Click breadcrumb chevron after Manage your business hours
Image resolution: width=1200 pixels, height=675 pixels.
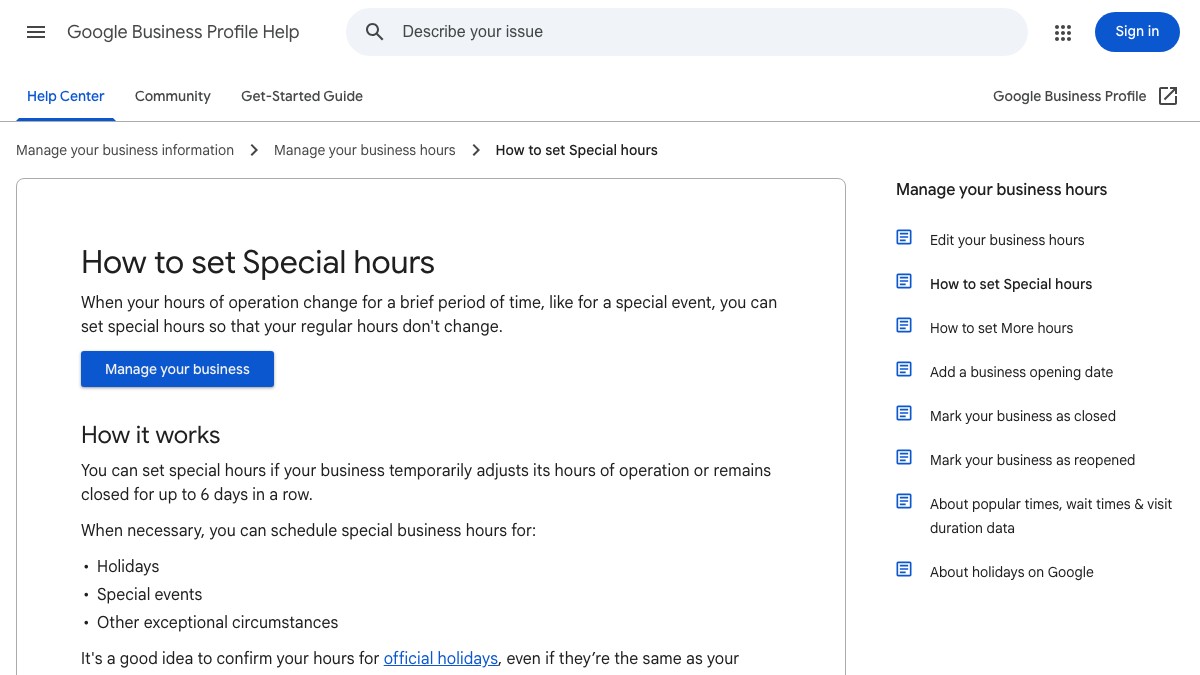pos(475,150)
